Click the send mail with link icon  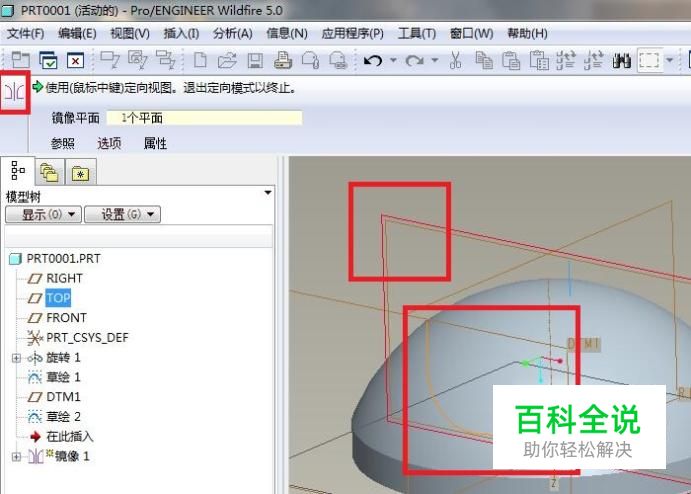click(x=338, y=60)
